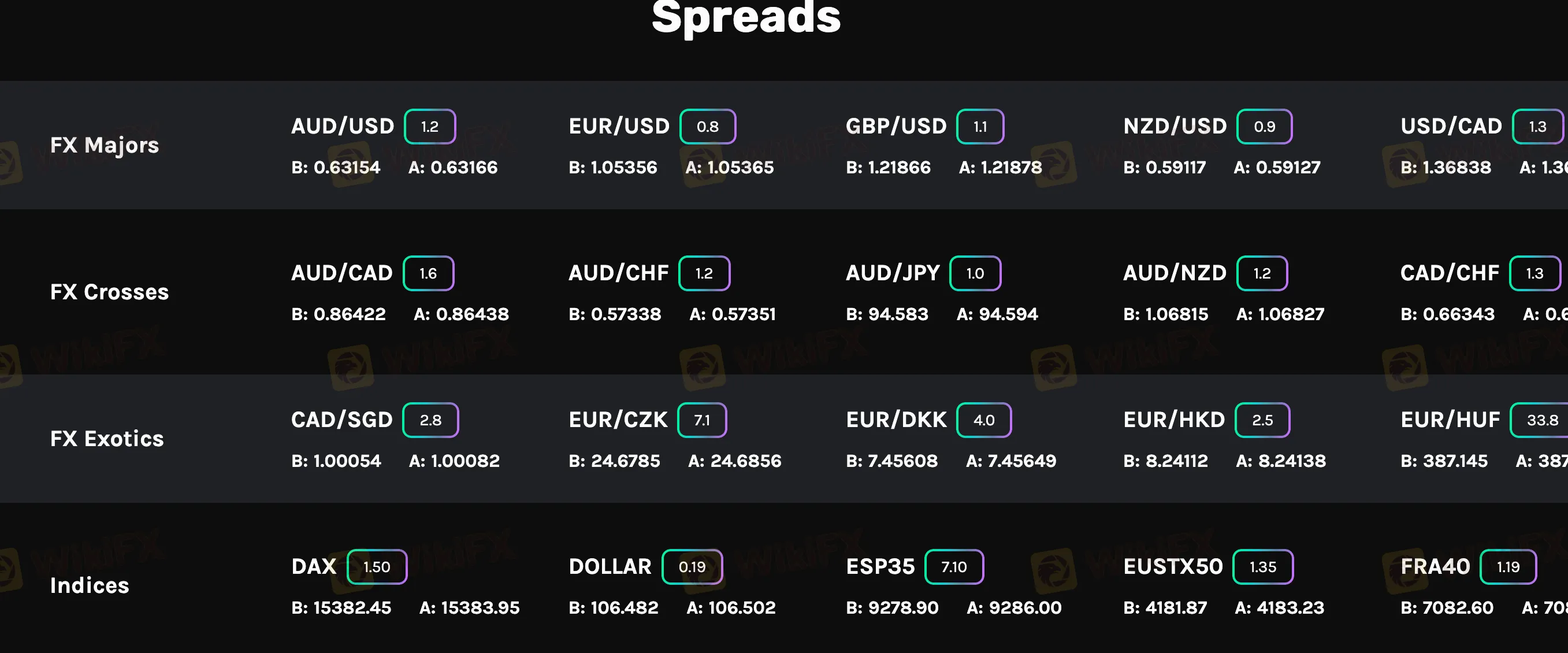The image size is (1568, 653).
Task: Select the AUD/NZD pair label
Action: coord(1175,273)
